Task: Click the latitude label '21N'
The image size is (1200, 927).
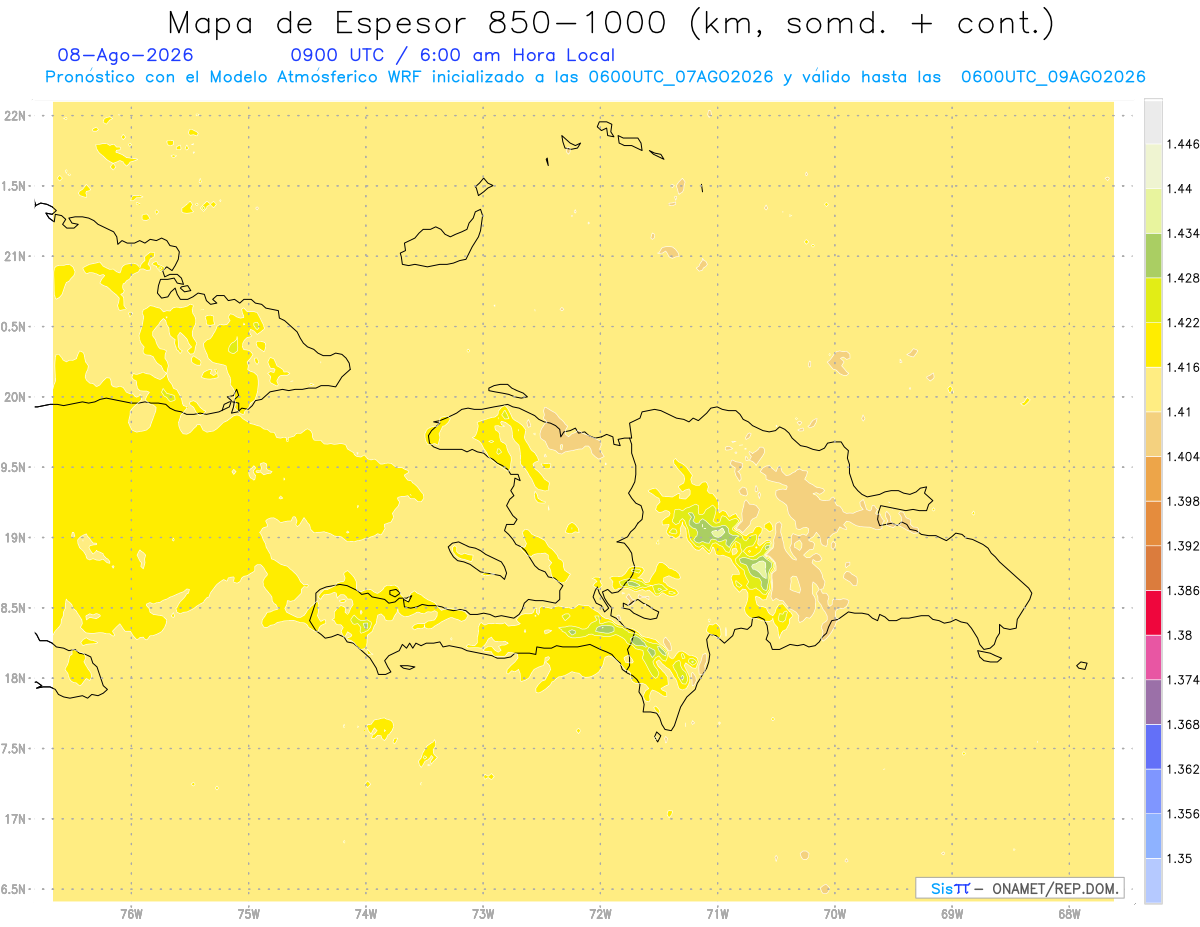Action: (16, 257)
